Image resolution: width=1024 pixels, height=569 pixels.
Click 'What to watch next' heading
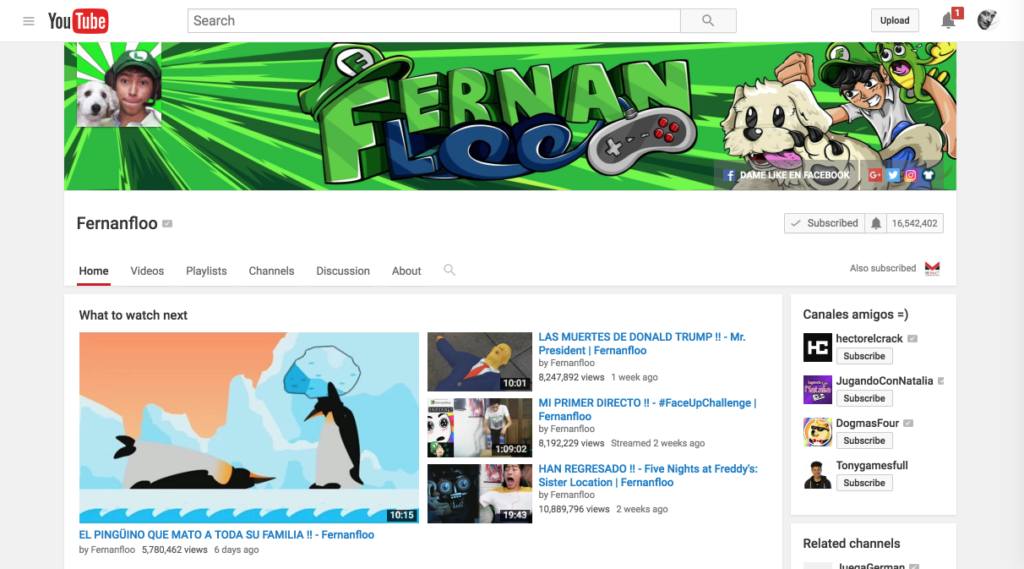click(133, 316)
